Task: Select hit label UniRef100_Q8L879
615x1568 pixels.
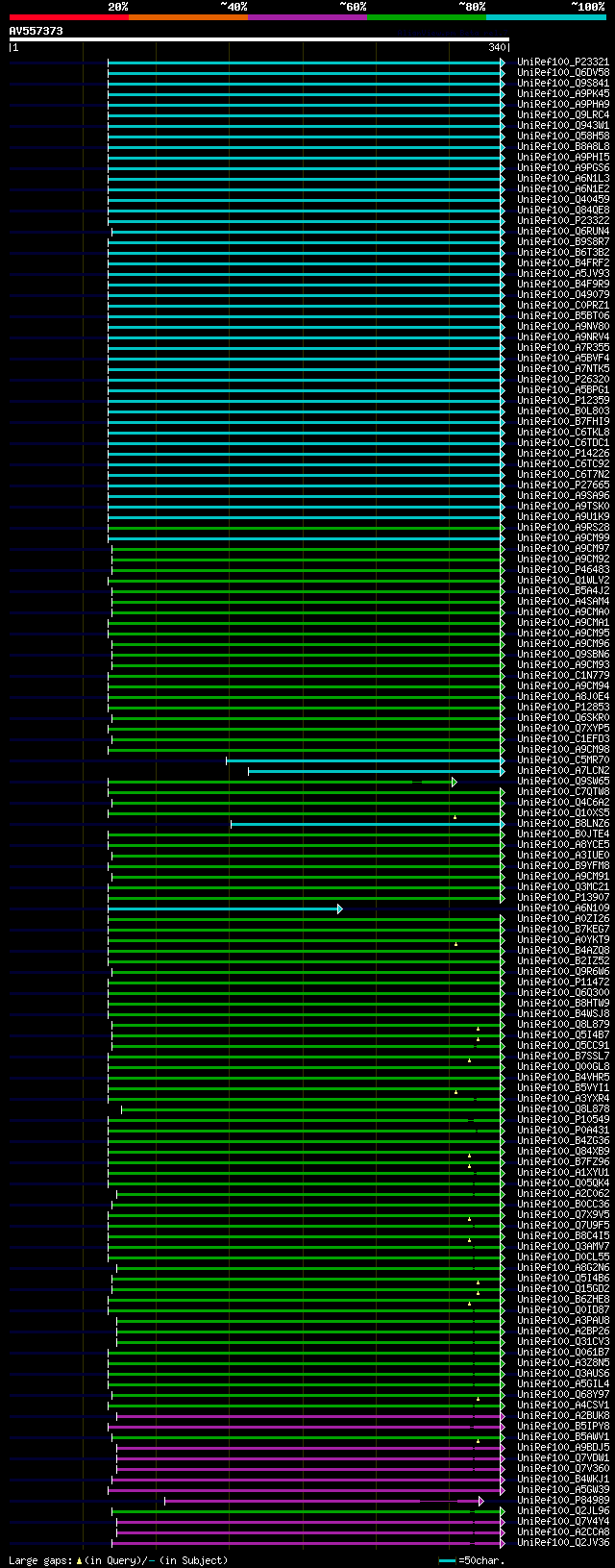Action: tap(563, 1025)
